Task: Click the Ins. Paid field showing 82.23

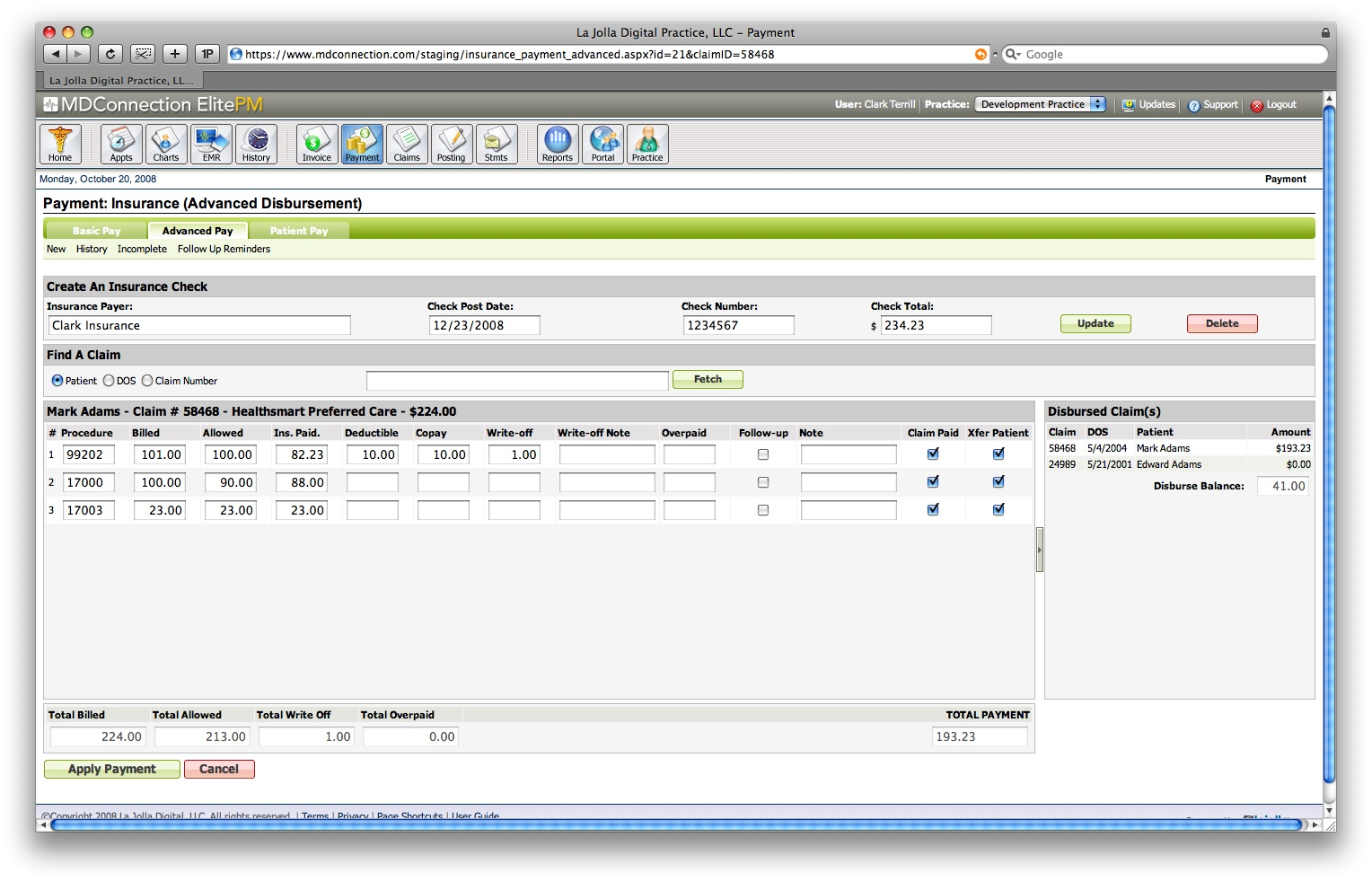Action: coord(302,454)
